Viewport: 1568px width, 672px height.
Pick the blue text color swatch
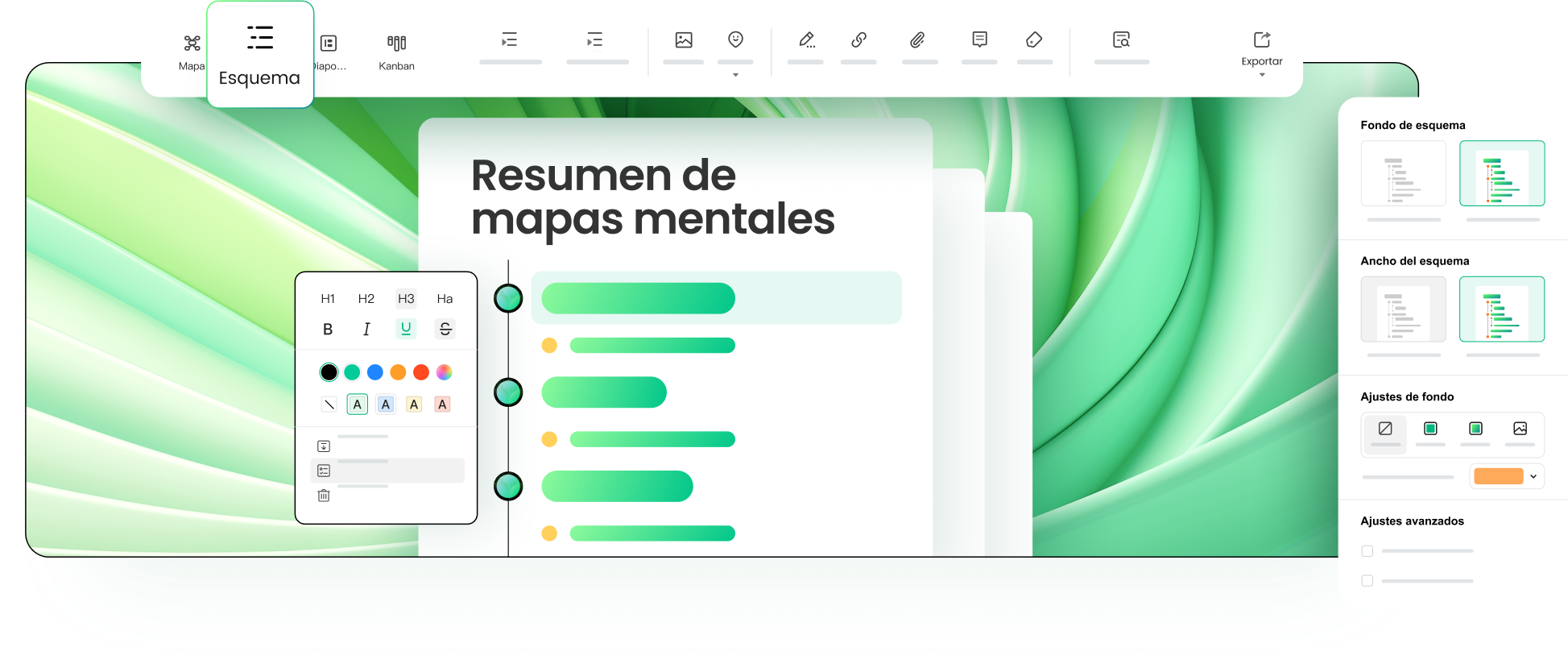(375, 372)
